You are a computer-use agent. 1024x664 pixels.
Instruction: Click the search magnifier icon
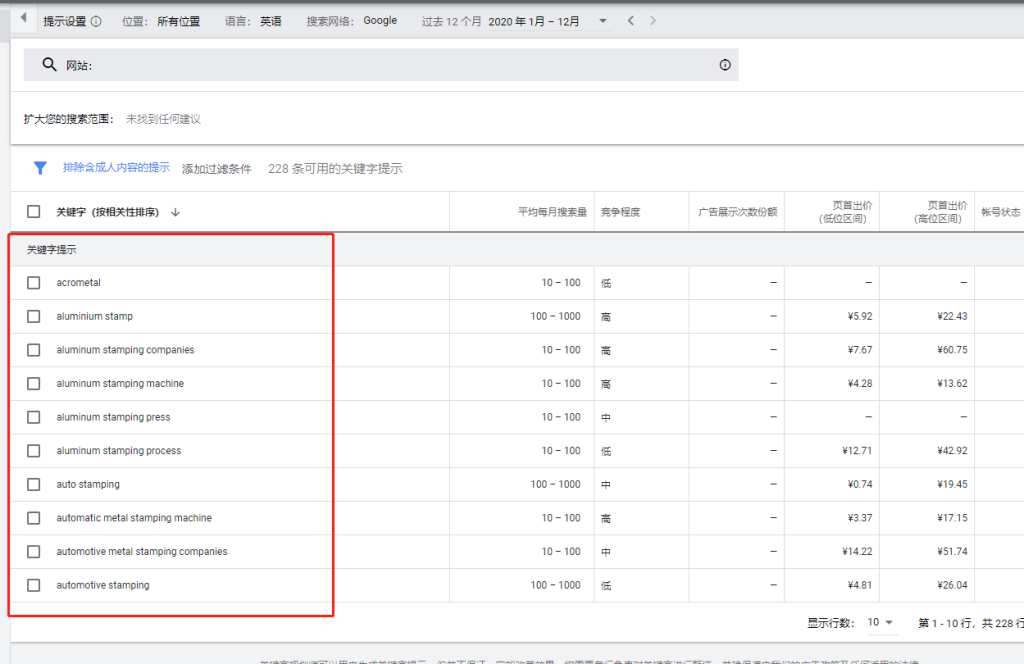tap(49, 65)
